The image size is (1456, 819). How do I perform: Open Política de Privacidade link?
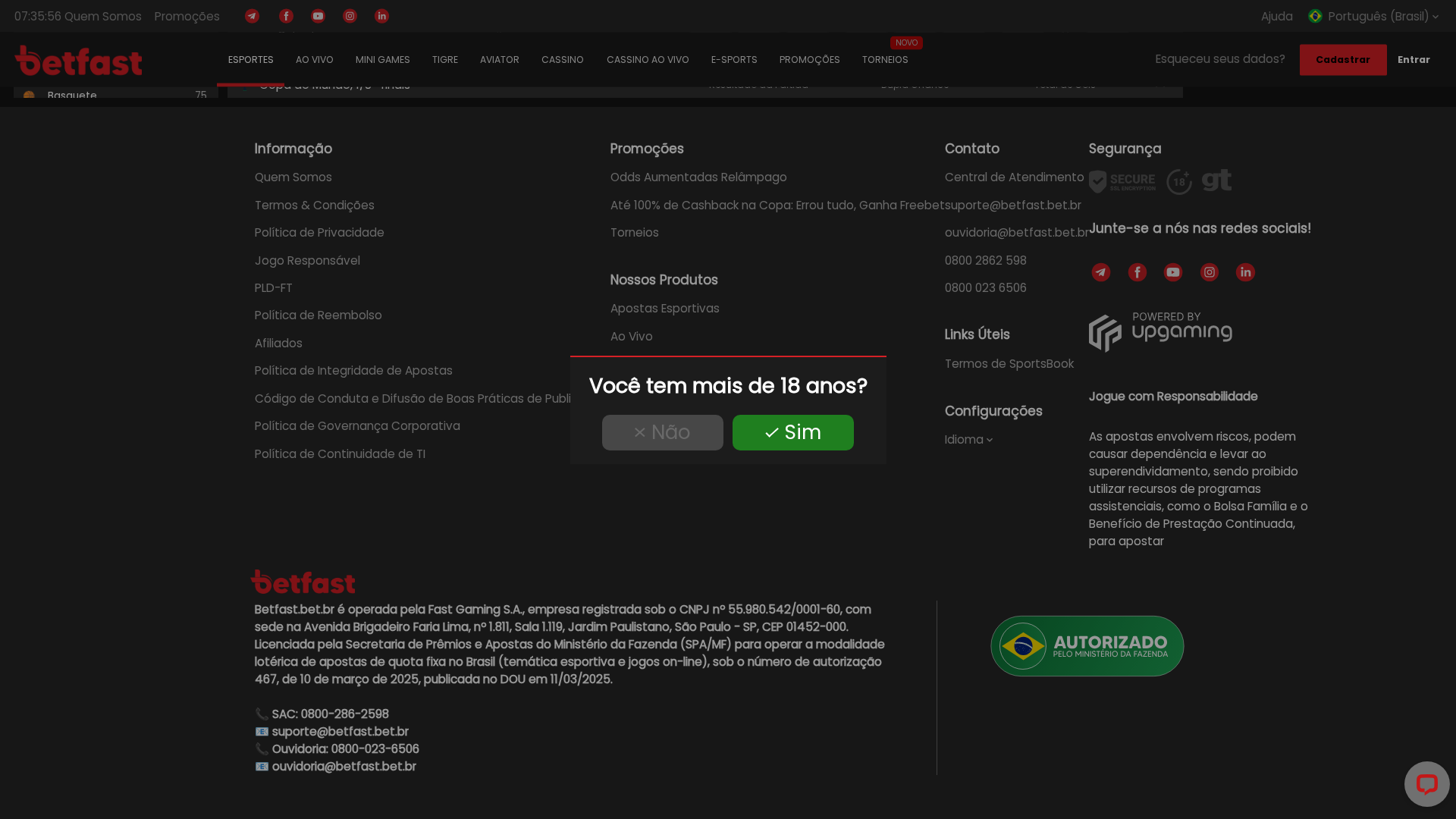coord(319,233)
